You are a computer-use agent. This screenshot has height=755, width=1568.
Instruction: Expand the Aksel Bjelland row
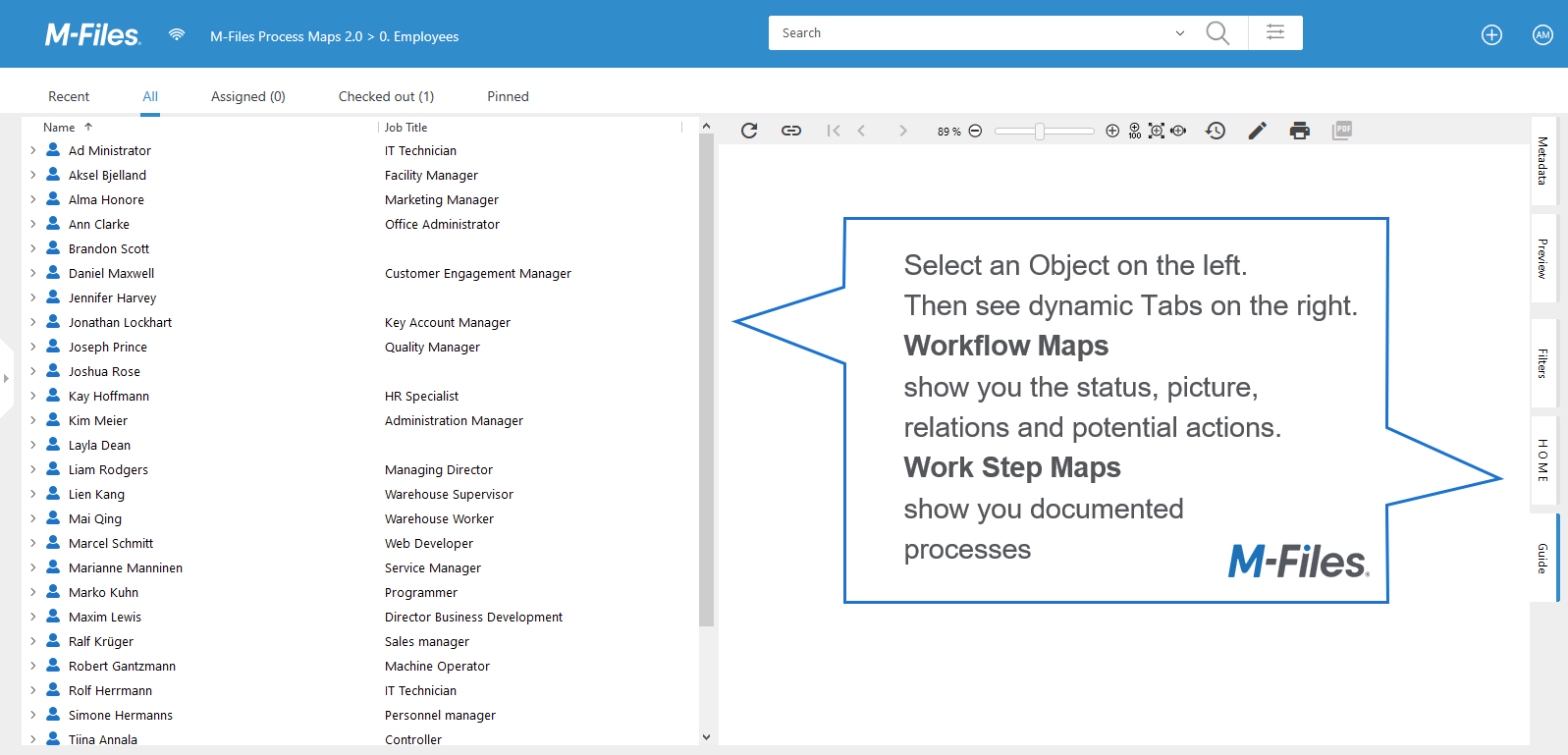tap(33, 175)
